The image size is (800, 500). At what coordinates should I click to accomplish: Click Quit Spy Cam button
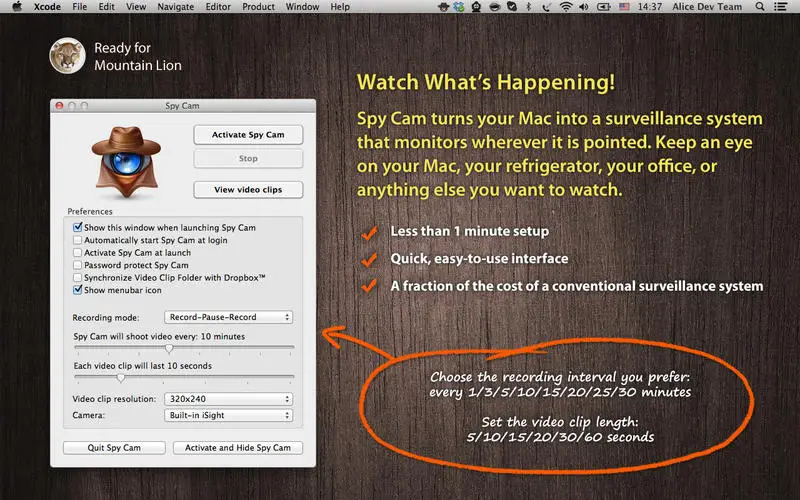tap(114, 447)
